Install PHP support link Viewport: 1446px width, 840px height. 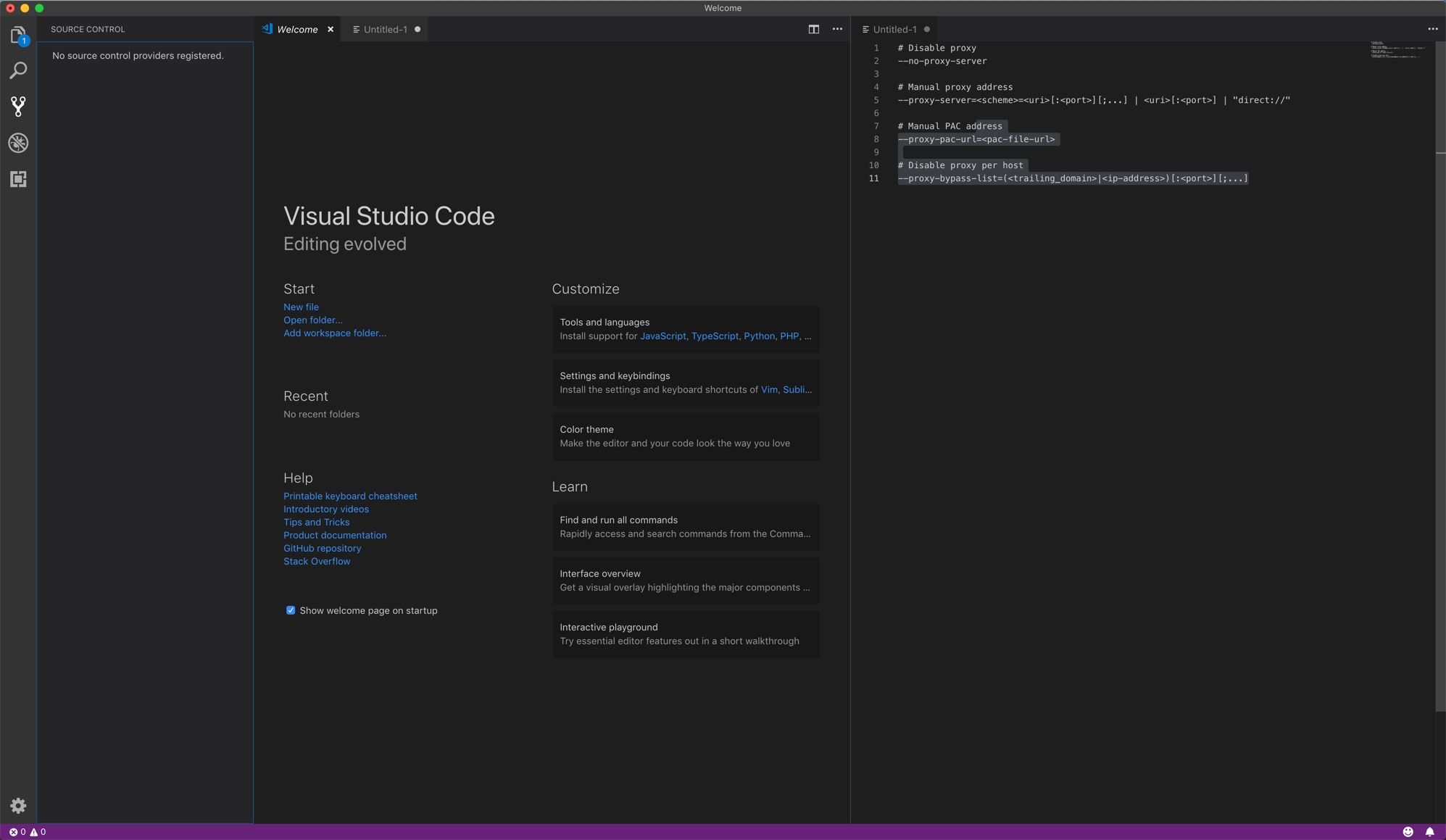click(789, 336)
